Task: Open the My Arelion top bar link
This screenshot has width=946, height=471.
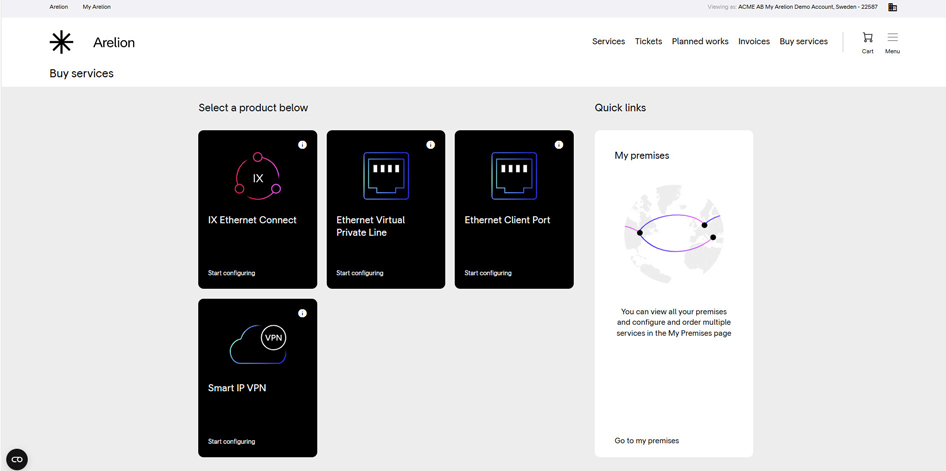Action: pos(97,7)
